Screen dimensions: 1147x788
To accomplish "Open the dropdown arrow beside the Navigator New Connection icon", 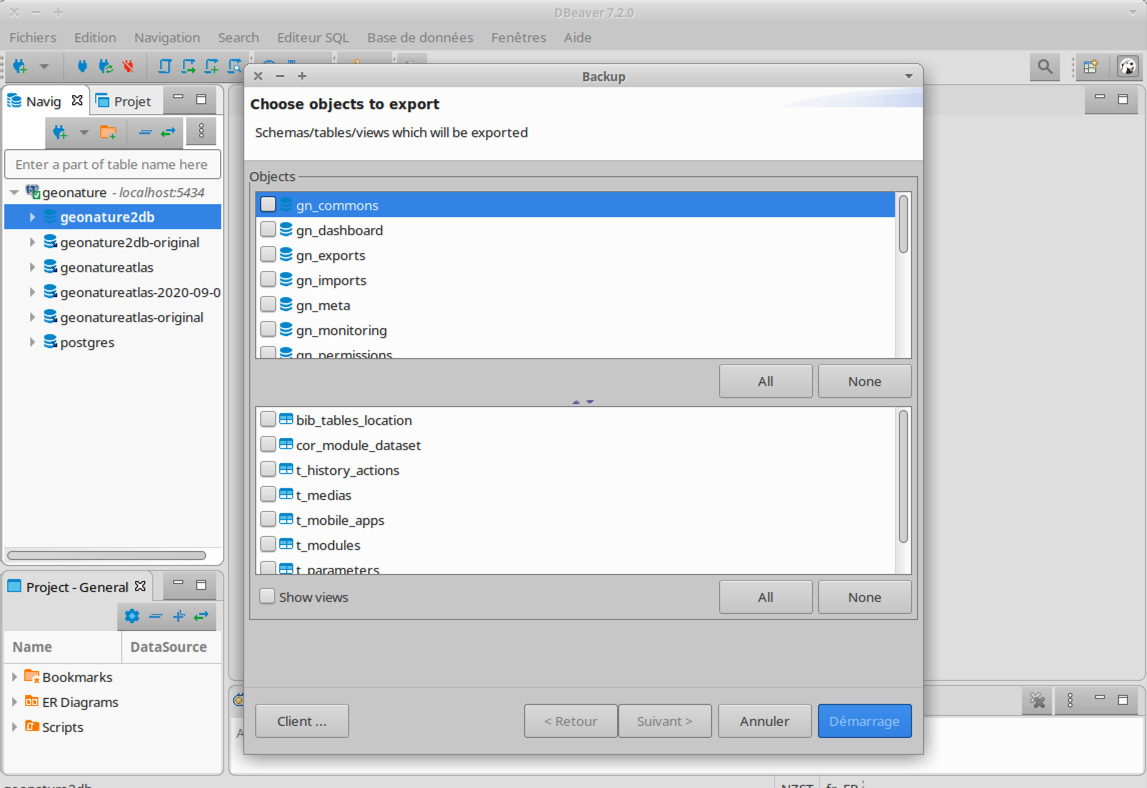I will (83, 132).
